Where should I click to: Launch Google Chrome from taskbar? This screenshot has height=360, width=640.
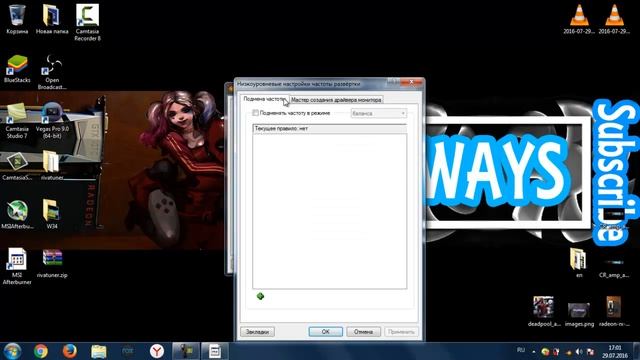(x=41, y=351)
